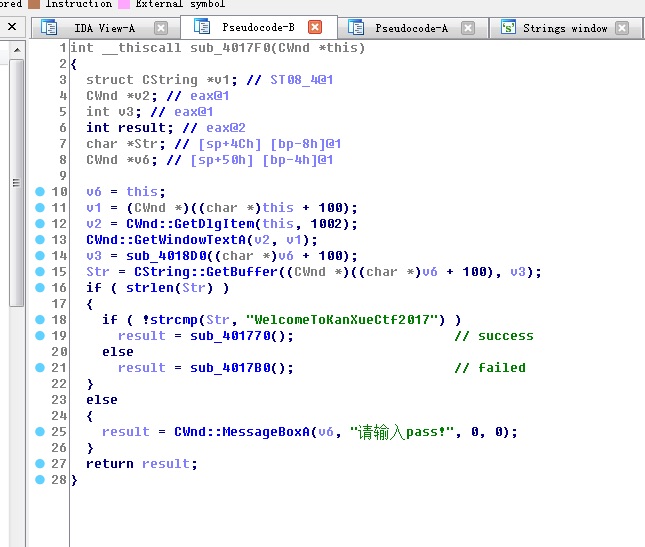Click the left panel scroll up arrow
This screenshot has width=645, height=547.
17,50
